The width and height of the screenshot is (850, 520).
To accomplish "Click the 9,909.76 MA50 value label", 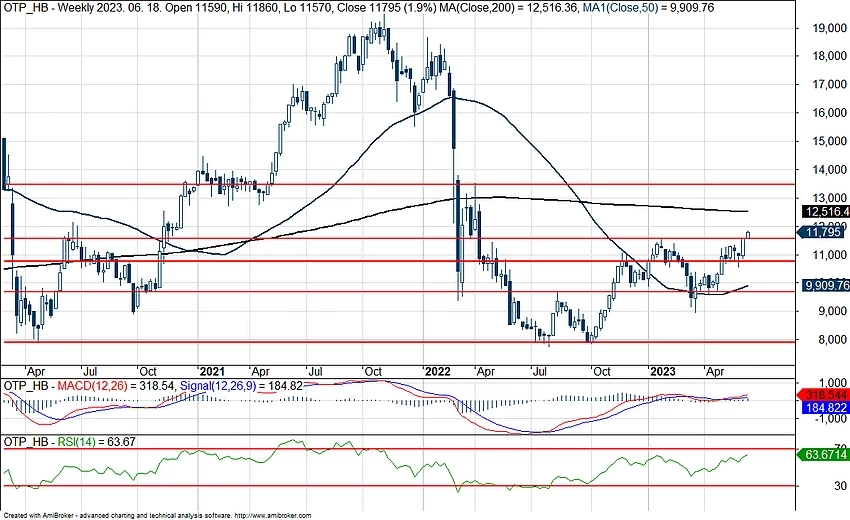I will pyautogui.click(x=825, y=285).
